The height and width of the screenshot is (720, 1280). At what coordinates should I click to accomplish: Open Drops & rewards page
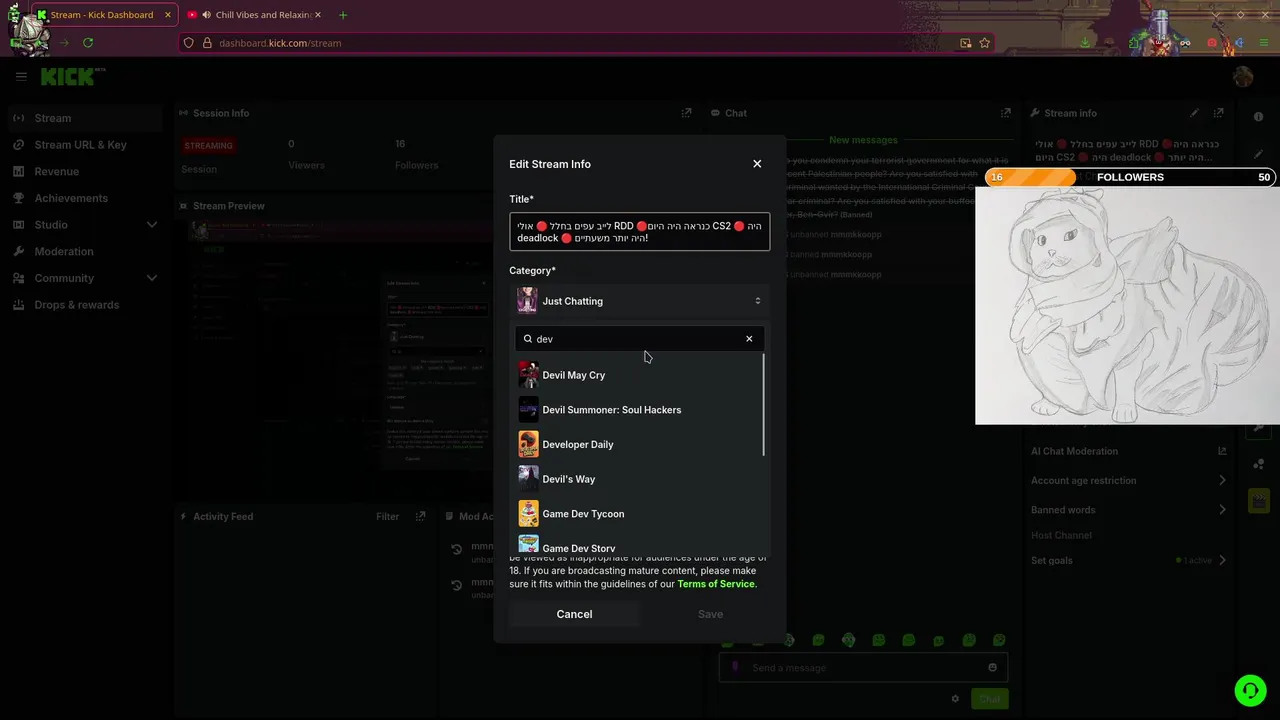point(84,305)
